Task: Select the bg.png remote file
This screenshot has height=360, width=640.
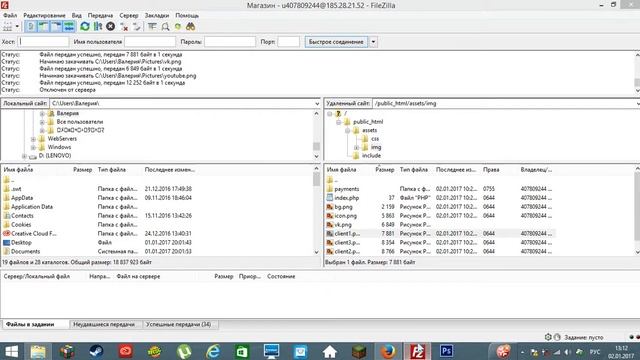Action: click(x=343, y=207)
